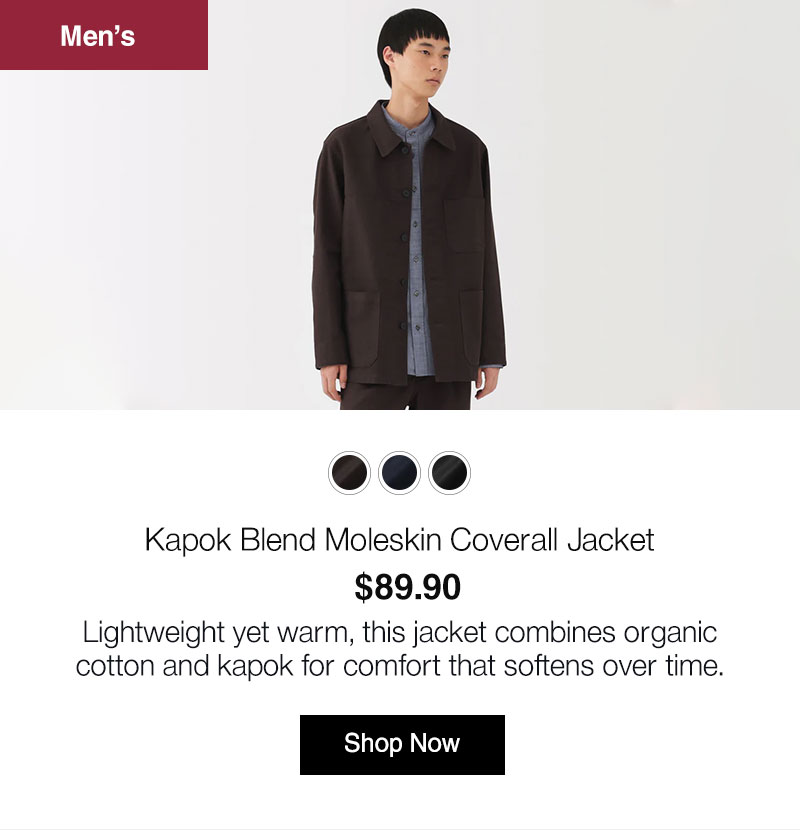The height and width of the screenshot is (830, 800).
Task: Click the word 'Moleskin' in the product title
Action: click(x=383, y=540)
